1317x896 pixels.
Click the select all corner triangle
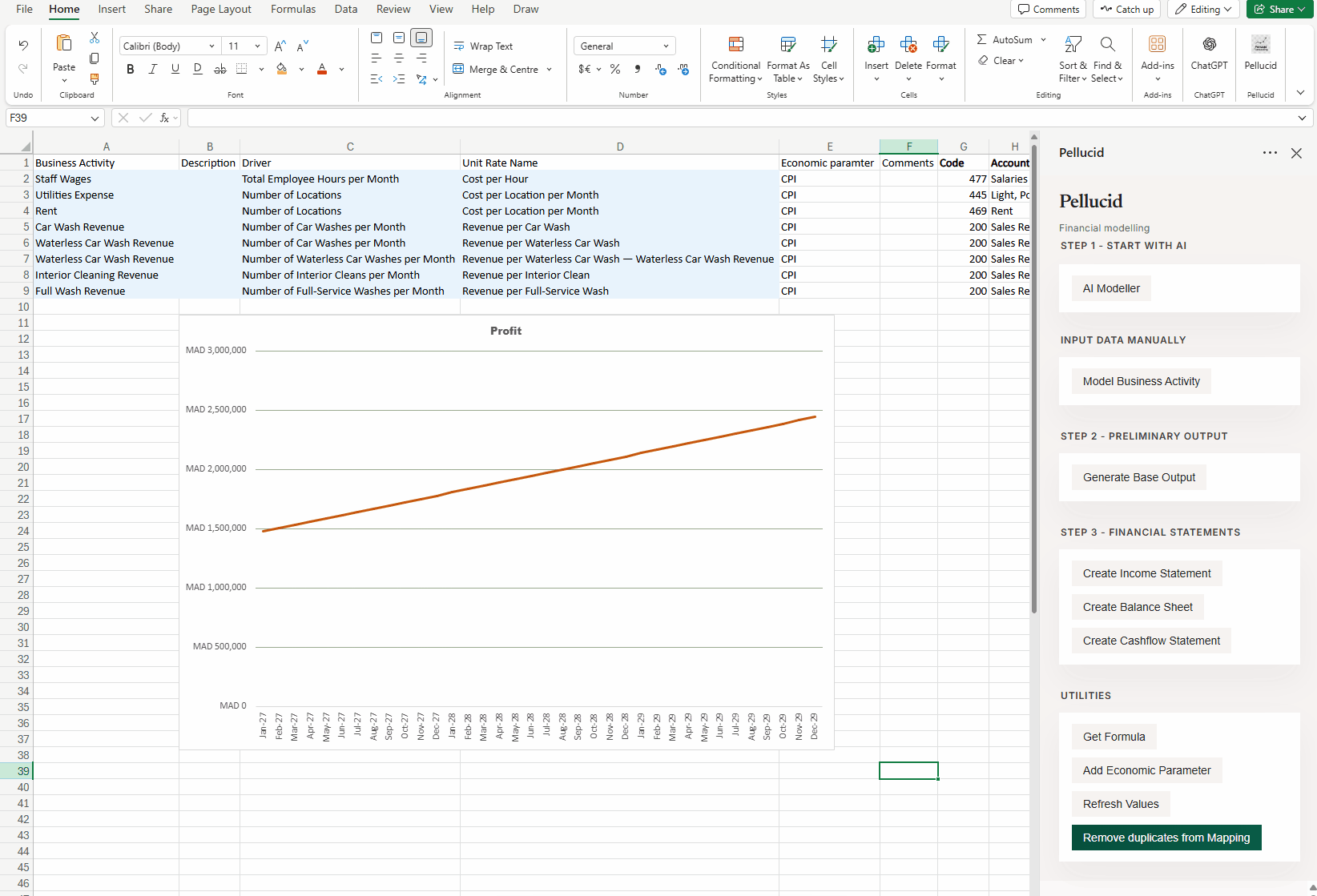click(25, 147)
